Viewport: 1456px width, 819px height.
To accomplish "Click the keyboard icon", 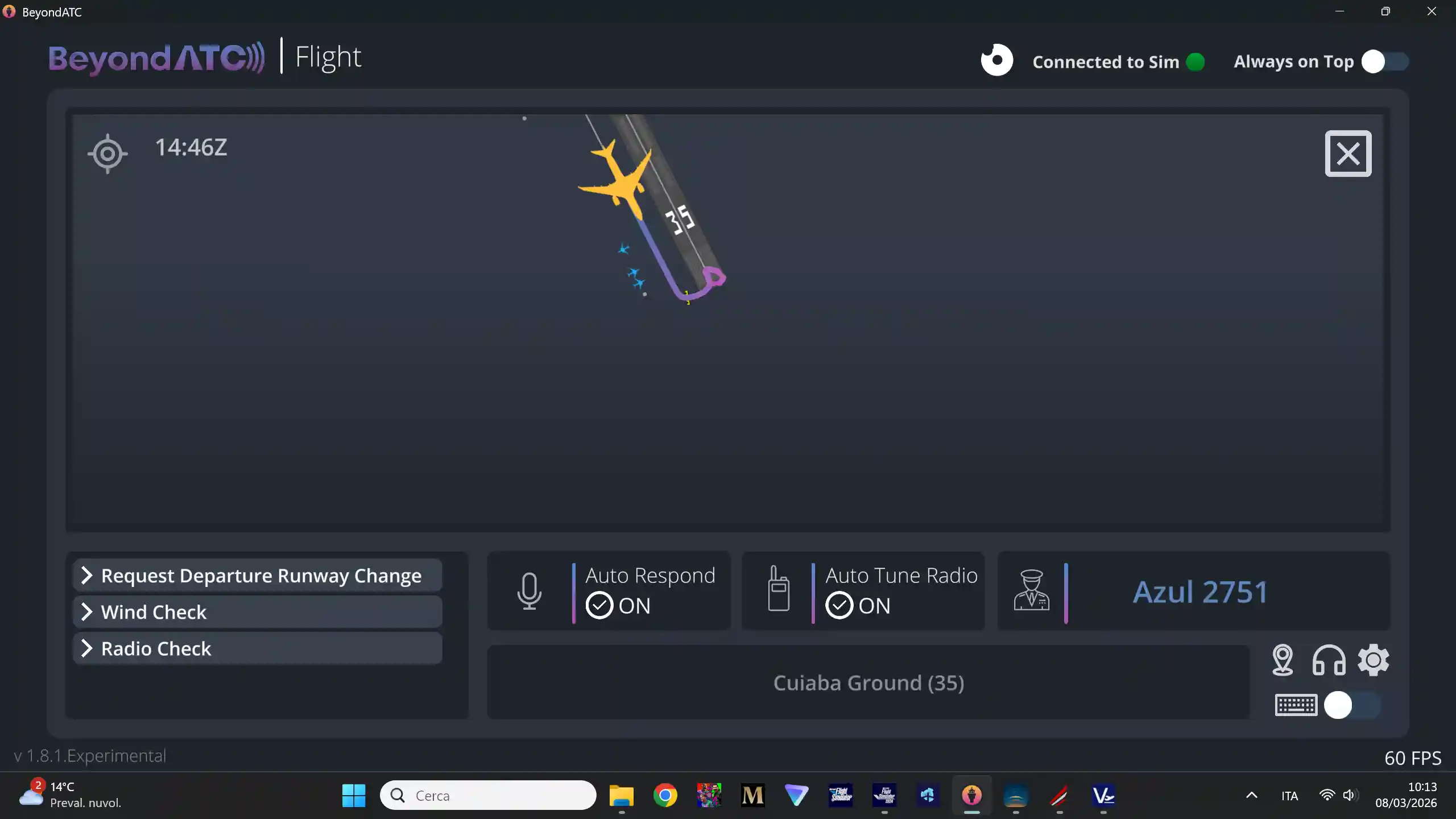I will pos(1296,705).
